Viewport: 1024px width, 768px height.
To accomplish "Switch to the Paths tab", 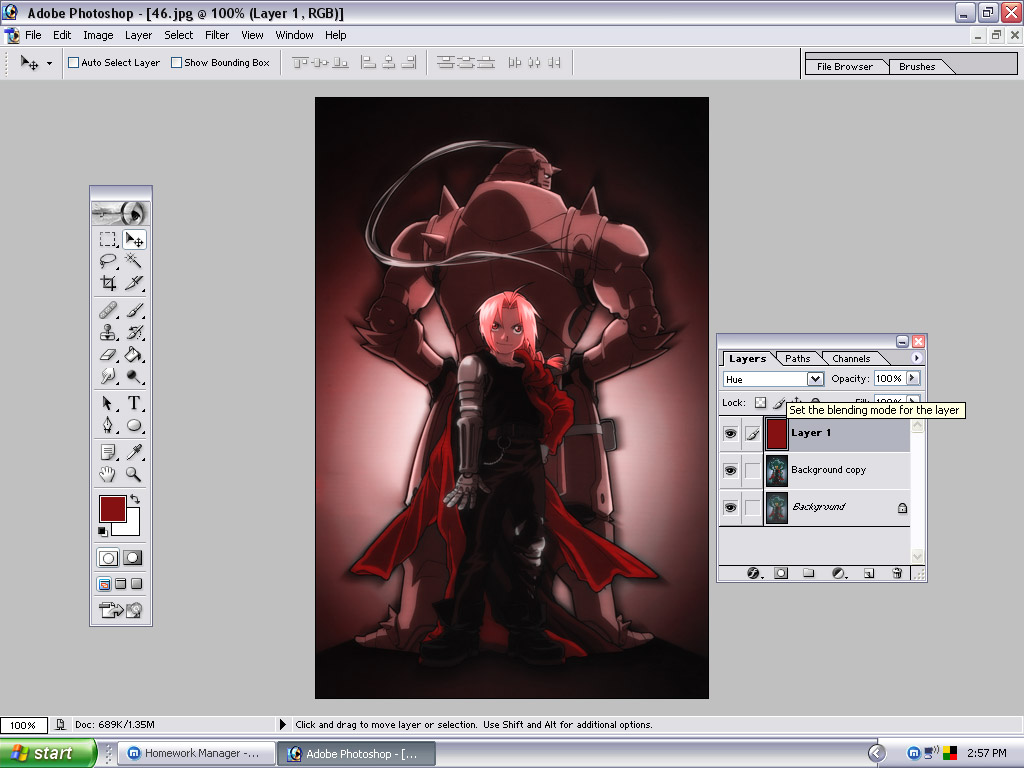I will 797,359.
